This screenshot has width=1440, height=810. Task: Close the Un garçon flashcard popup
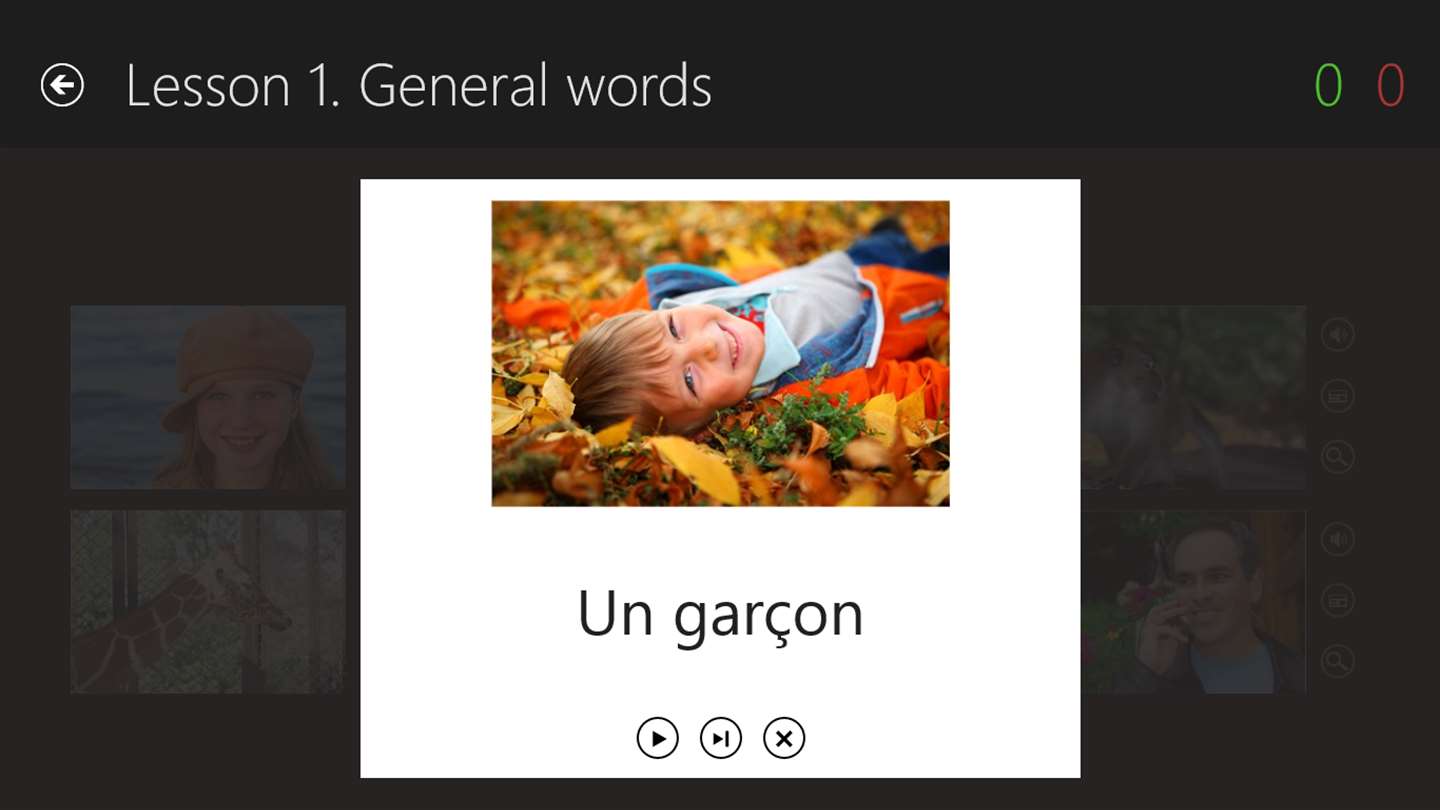(x=784, y=738)
